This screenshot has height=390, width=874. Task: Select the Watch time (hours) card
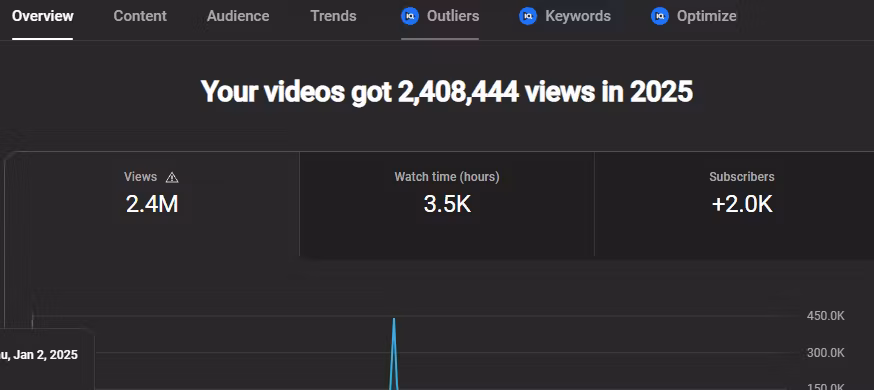[447, 204]
